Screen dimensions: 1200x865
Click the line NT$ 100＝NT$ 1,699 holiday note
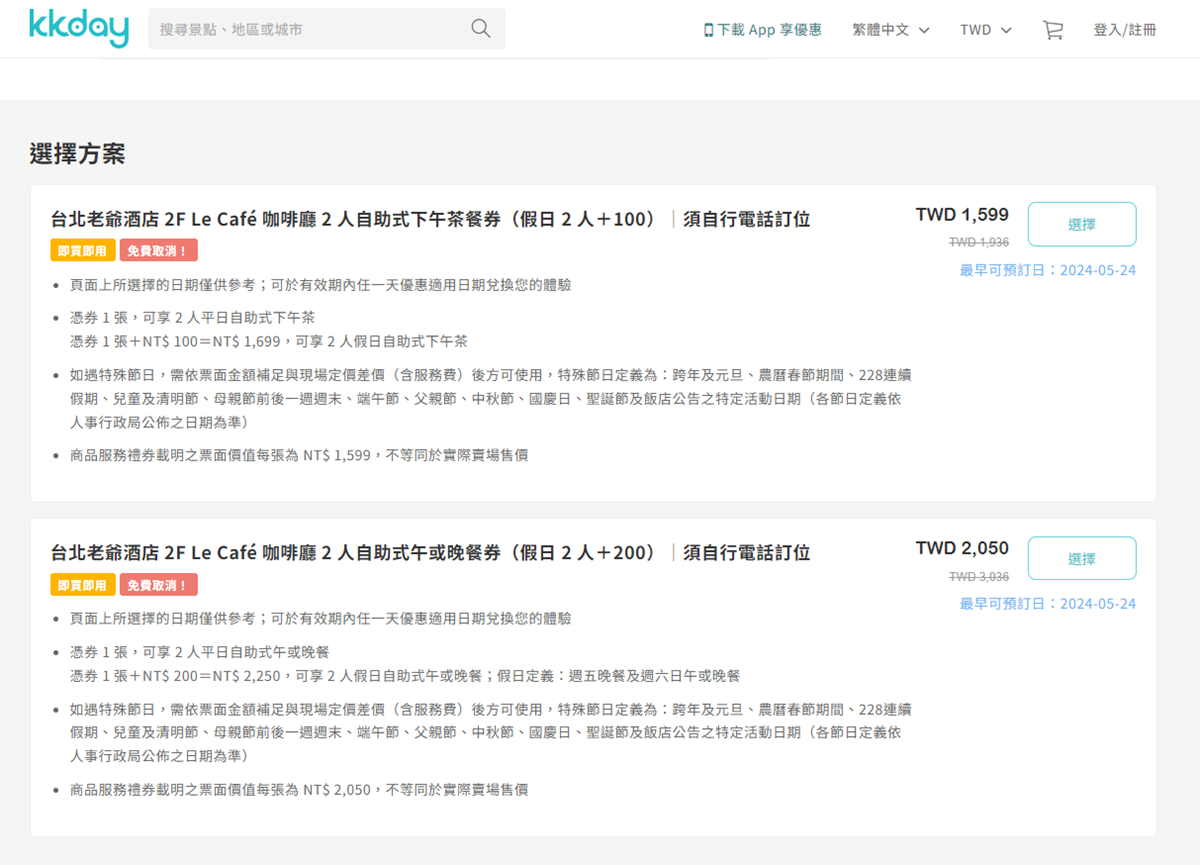pos(269,341)
